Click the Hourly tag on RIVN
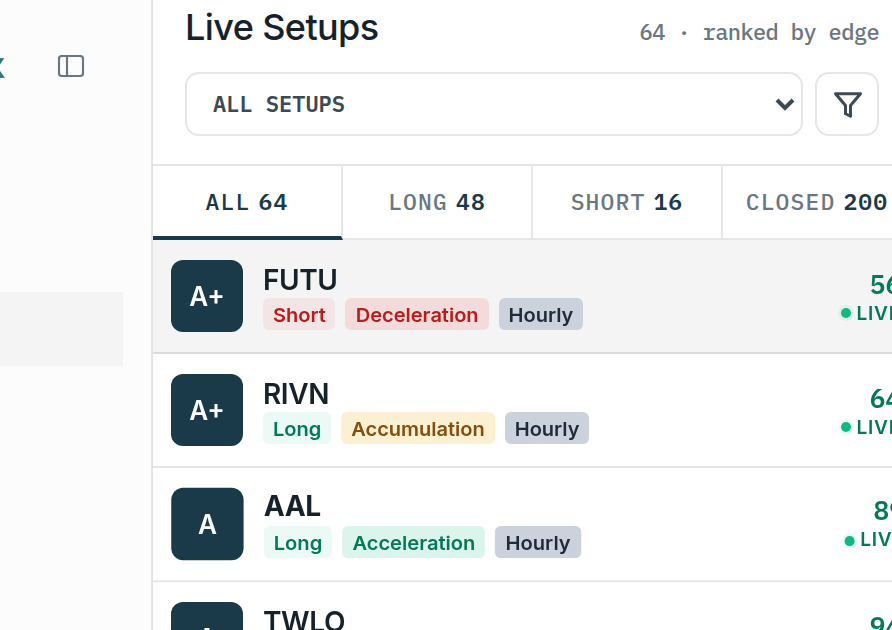 547,429
